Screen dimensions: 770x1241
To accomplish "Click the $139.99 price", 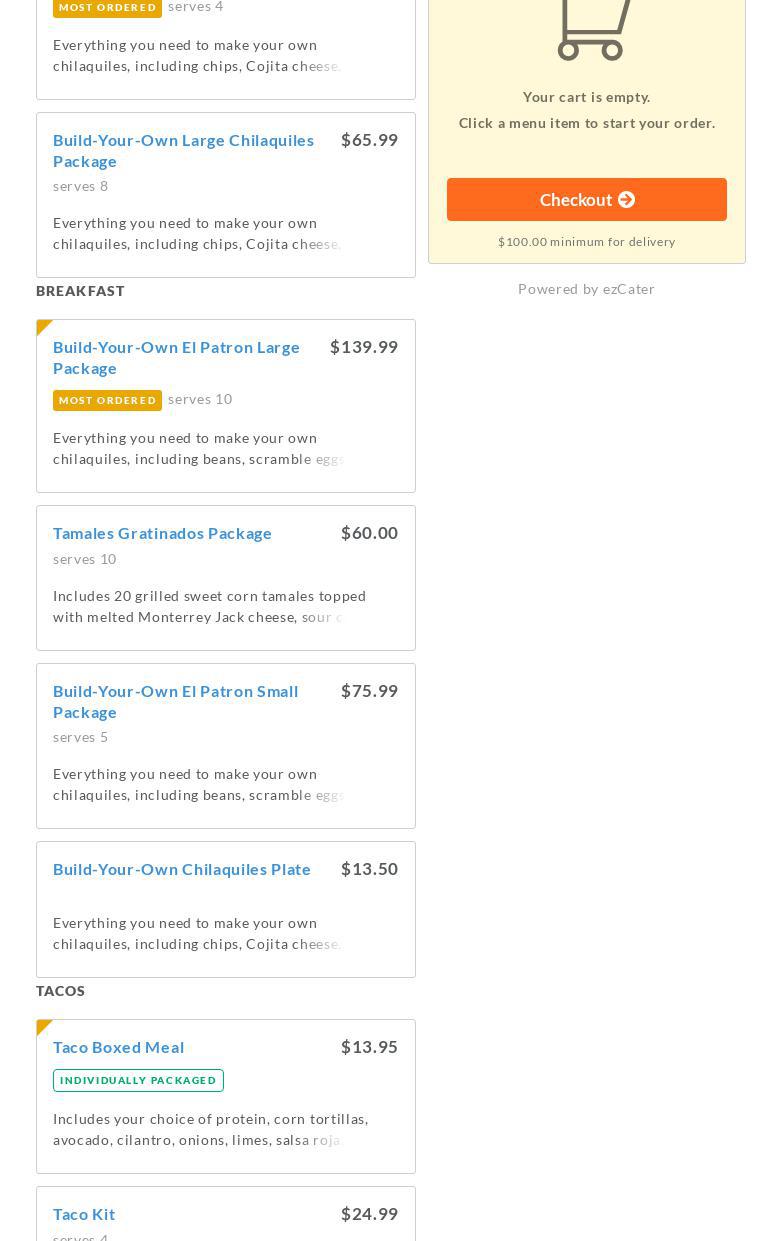I will click(364, 347).
